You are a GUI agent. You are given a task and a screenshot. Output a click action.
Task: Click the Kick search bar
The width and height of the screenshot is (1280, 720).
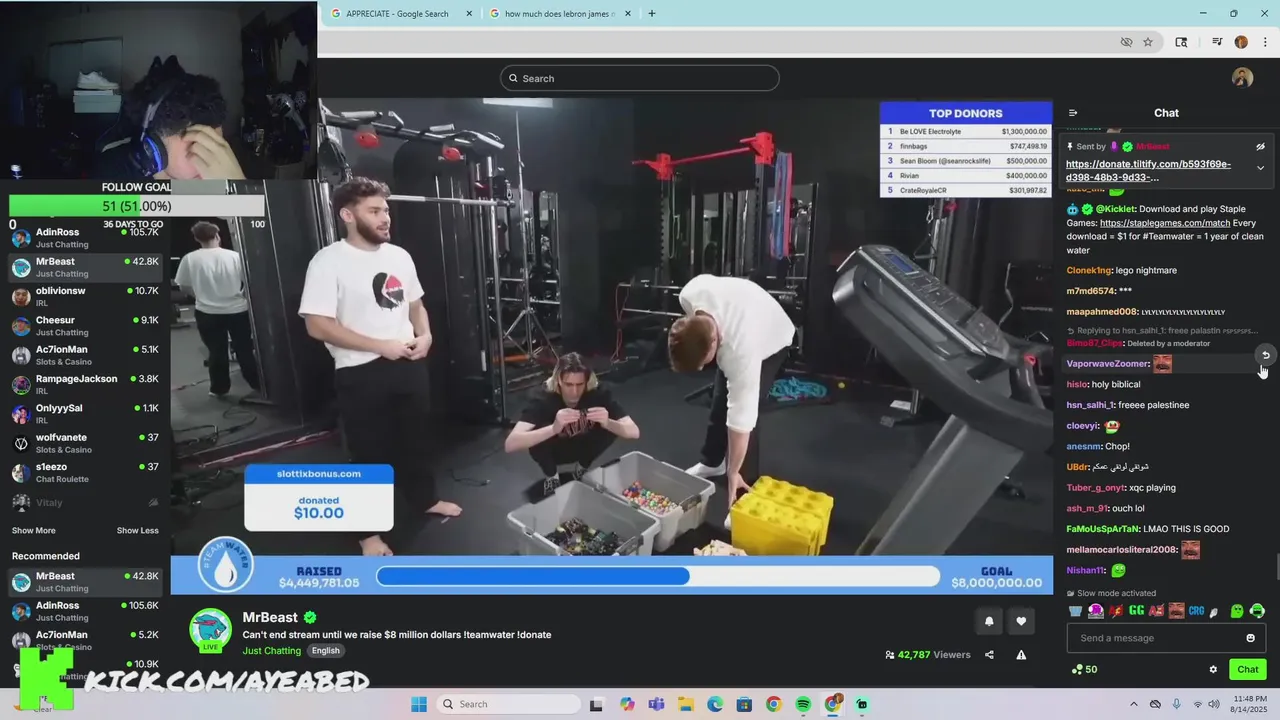(x=640, y=78)
